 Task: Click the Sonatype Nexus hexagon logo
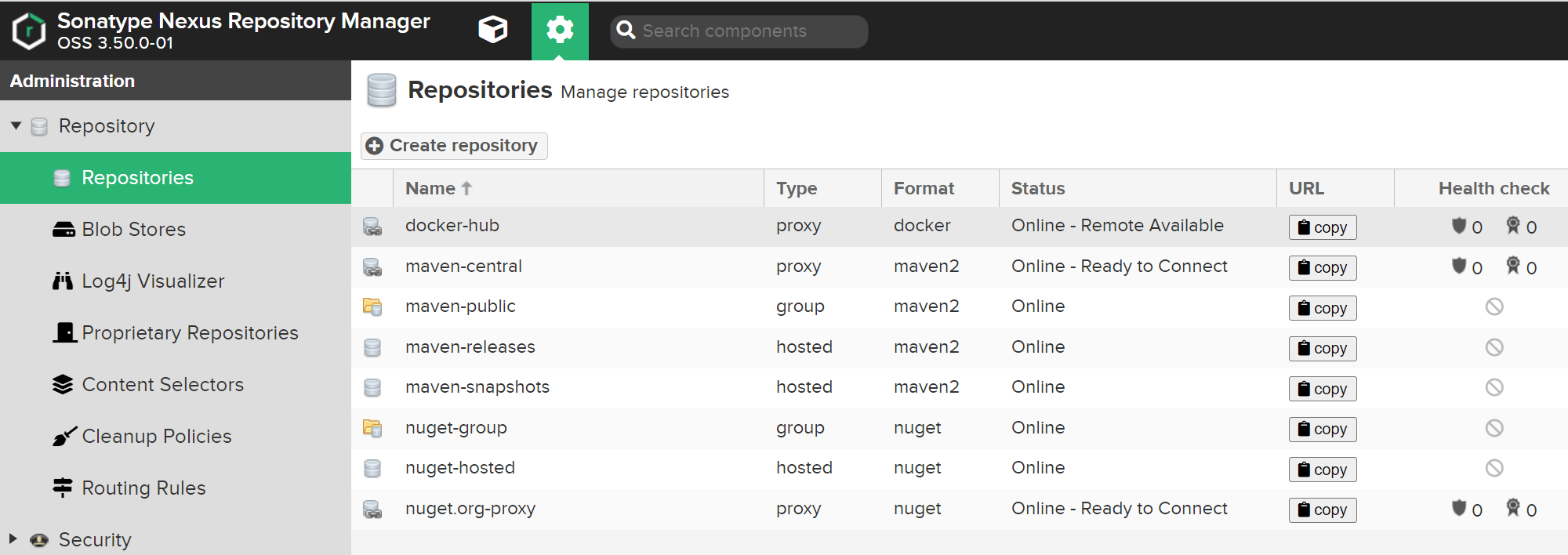[x=29, y=31]
